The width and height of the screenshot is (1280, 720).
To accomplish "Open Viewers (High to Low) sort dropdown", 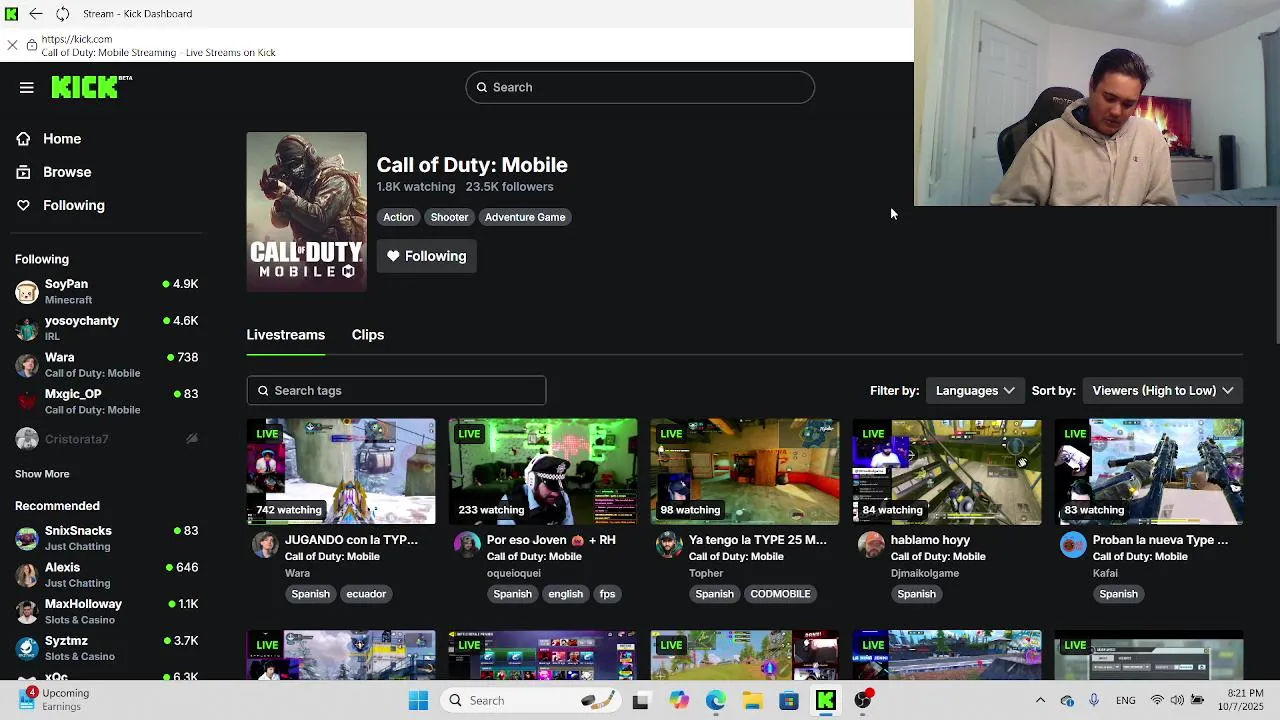I will pos(1163,391).
